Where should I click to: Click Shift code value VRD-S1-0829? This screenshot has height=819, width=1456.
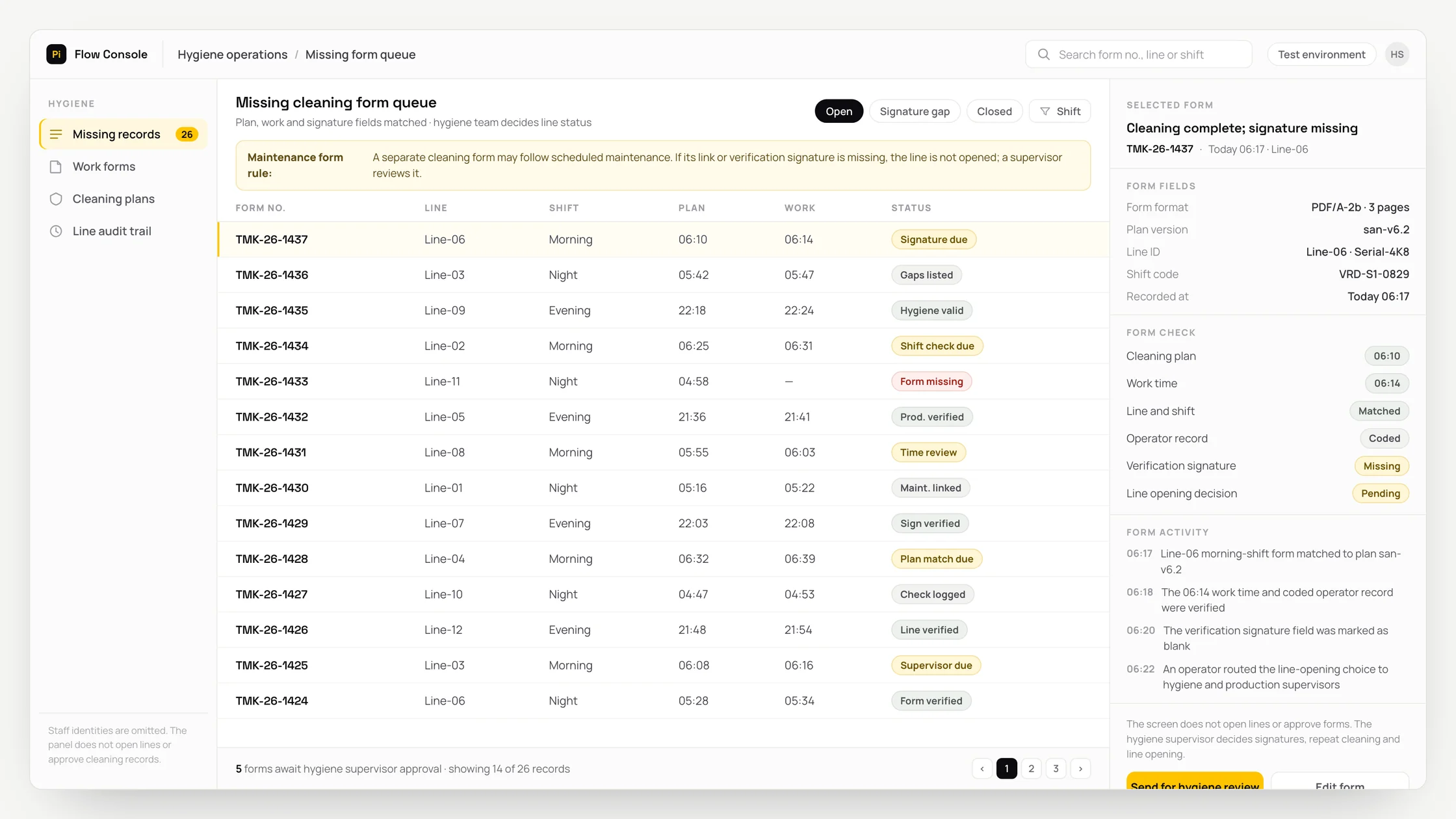1373,274
